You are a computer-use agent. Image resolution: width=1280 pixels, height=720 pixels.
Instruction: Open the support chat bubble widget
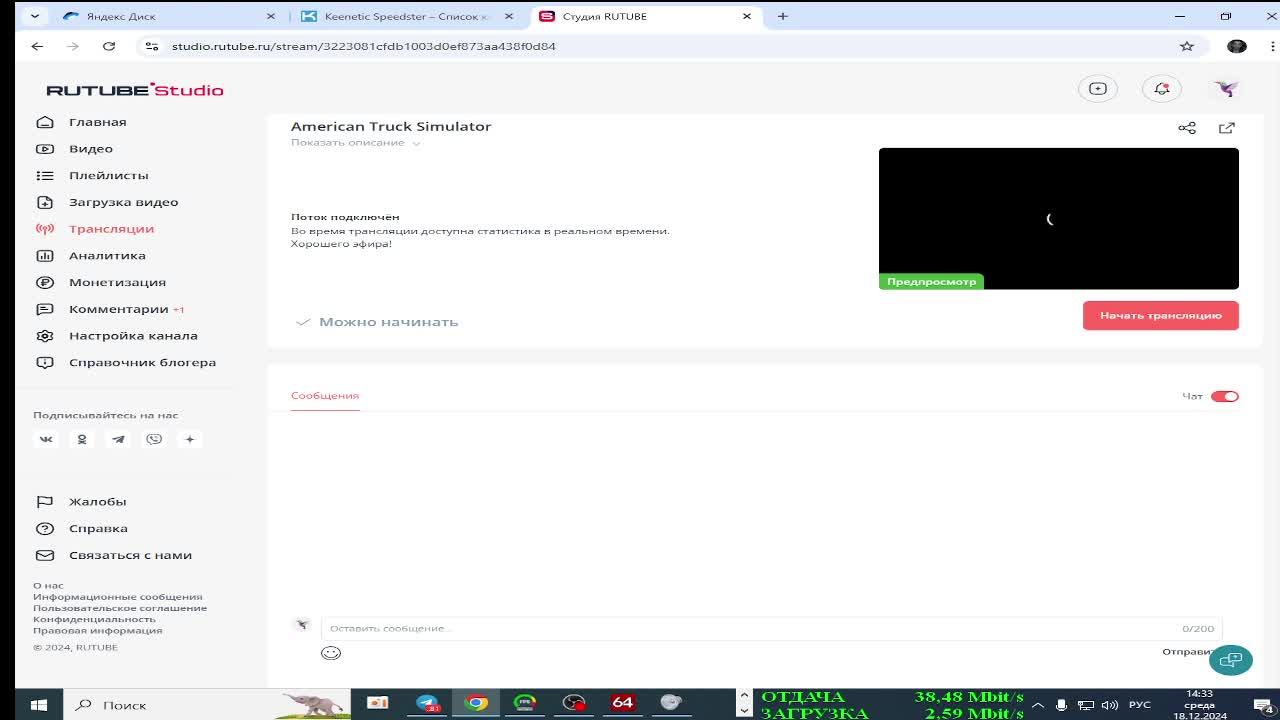click(1231, 660)
